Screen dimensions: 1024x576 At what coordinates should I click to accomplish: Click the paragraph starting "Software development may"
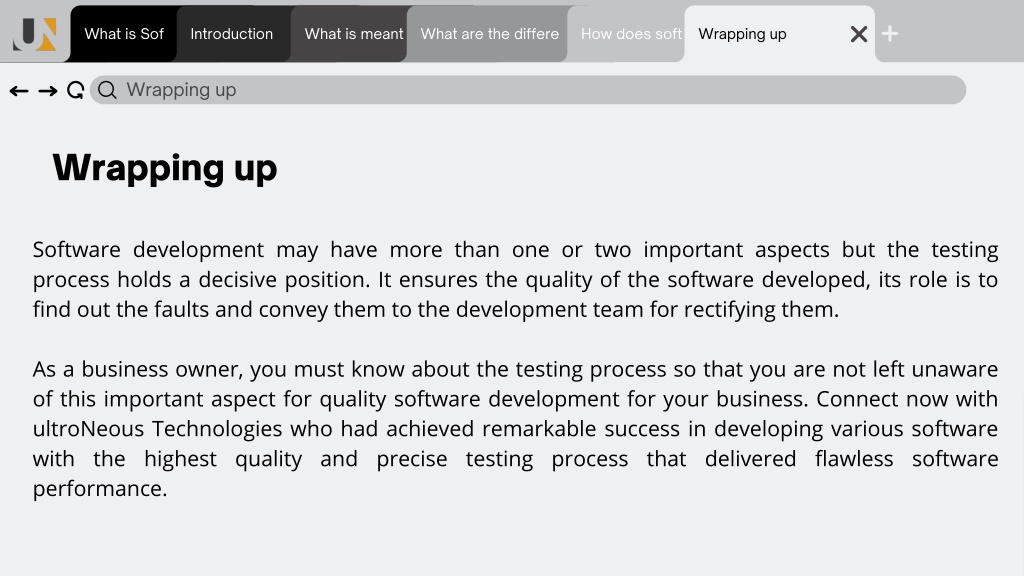click(x=515, y=280)
